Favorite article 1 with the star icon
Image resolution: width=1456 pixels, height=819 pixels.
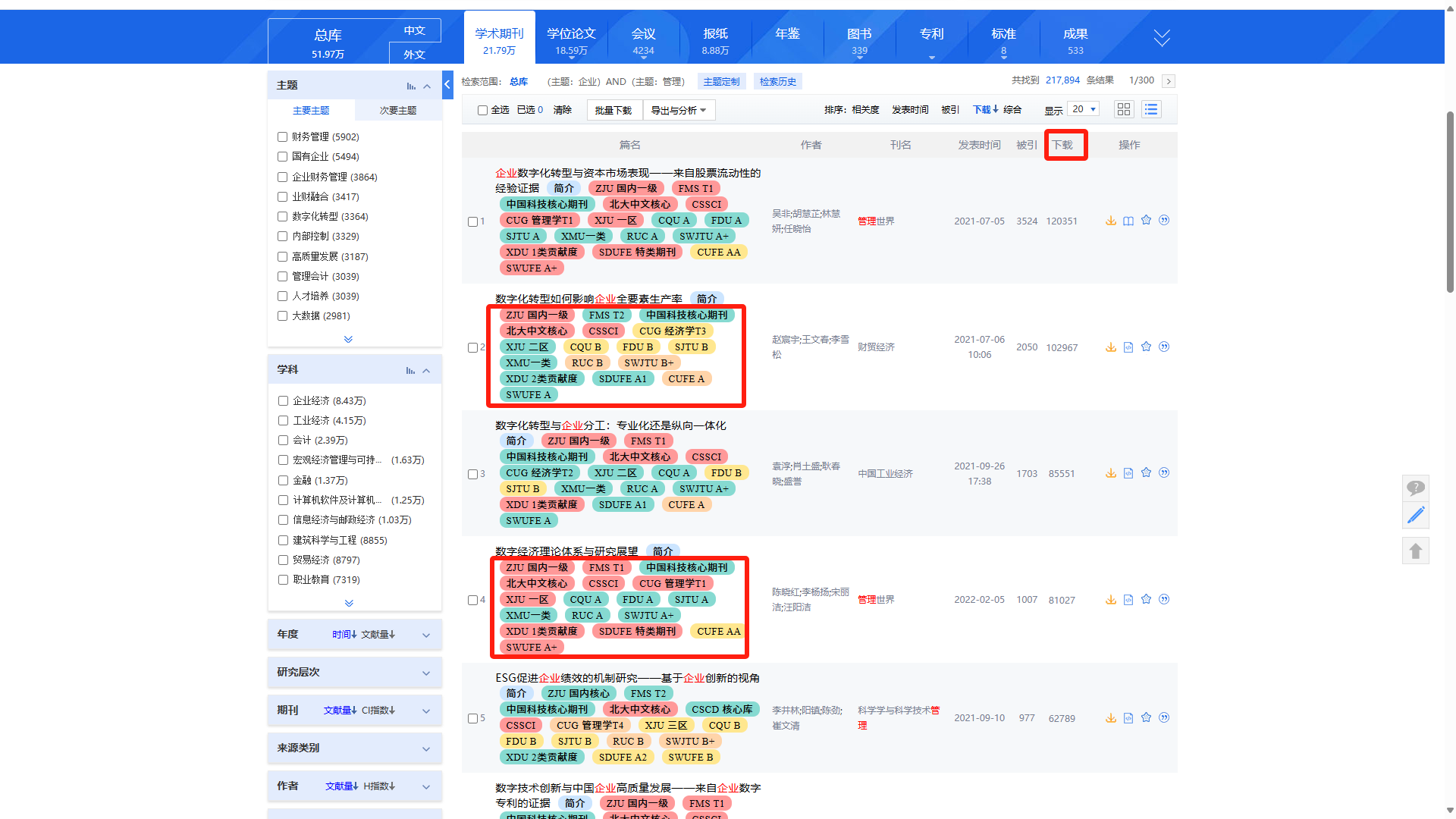(x=1146, y=220)
